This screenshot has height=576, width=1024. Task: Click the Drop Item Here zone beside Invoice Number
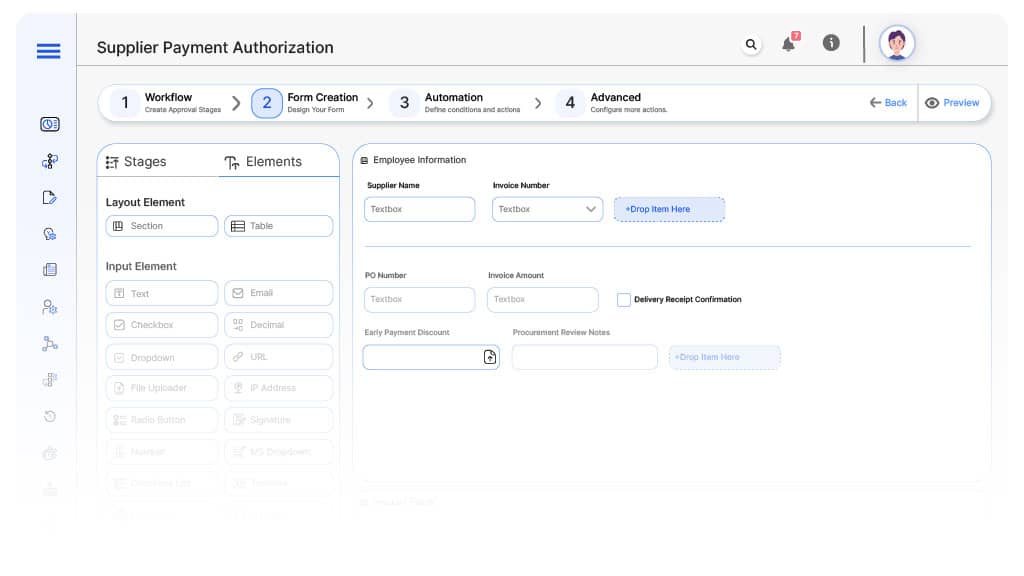669,209
